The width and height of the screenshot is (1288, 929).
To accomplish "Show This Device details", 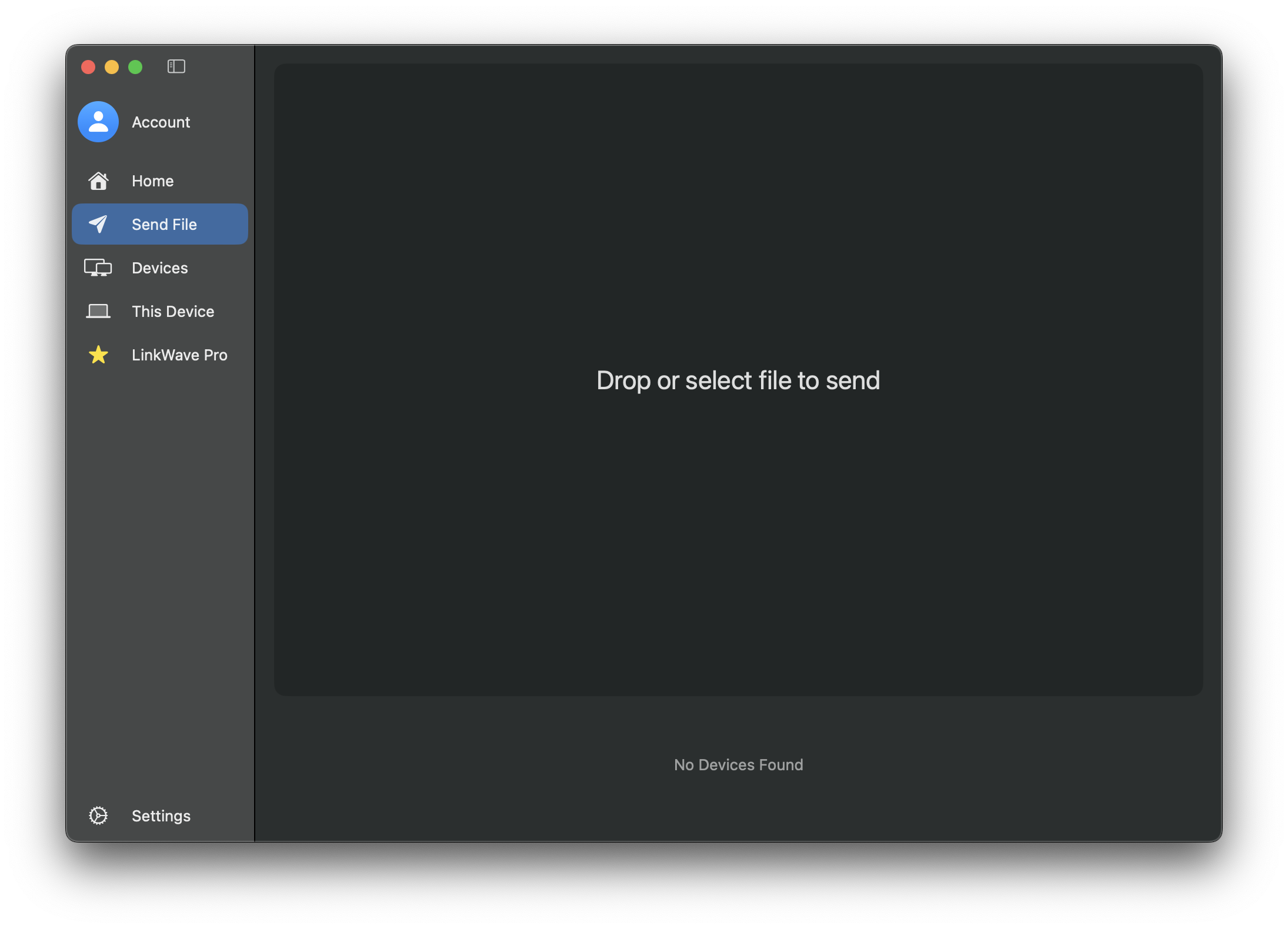I will (x=173, y=312).
